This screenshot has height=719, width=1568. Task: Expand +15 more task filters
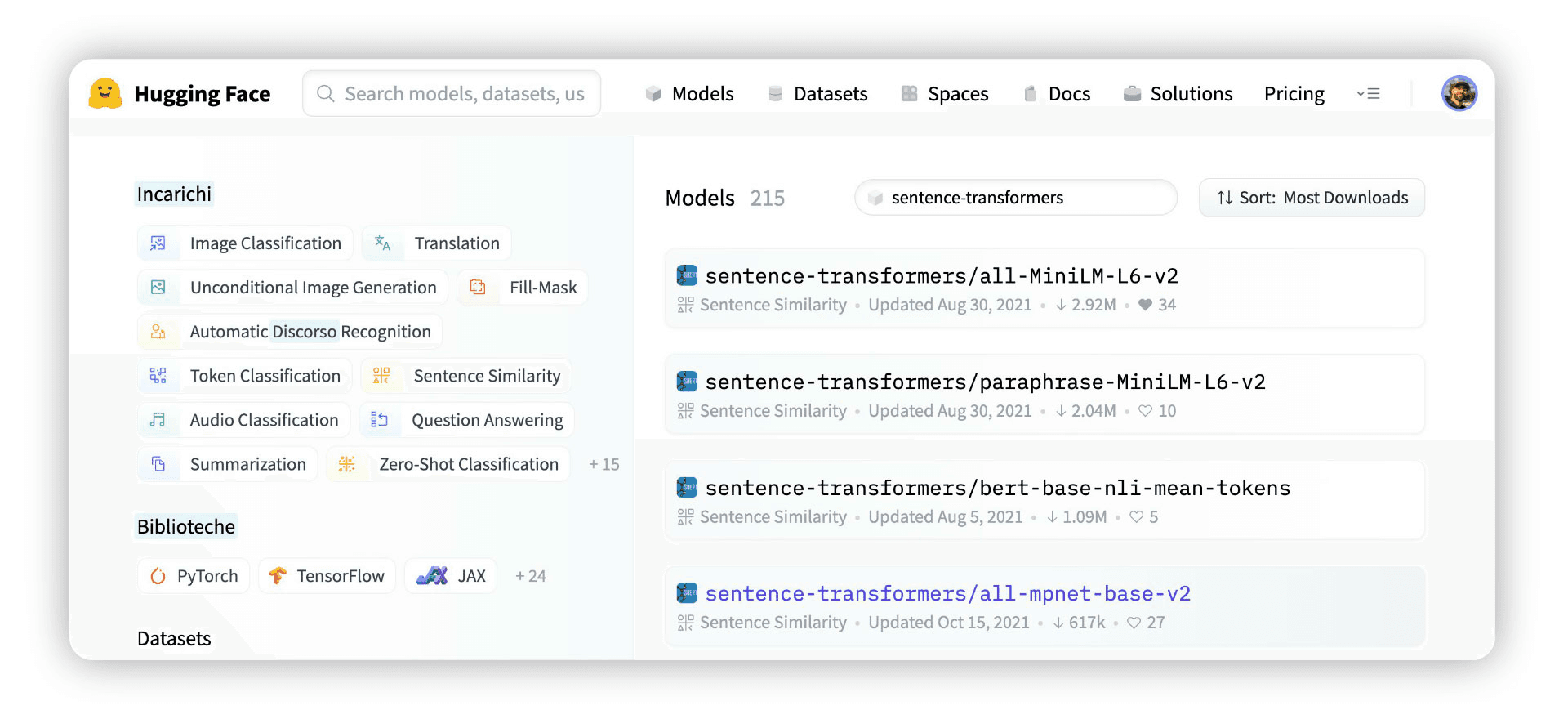[x=604, y=464]
